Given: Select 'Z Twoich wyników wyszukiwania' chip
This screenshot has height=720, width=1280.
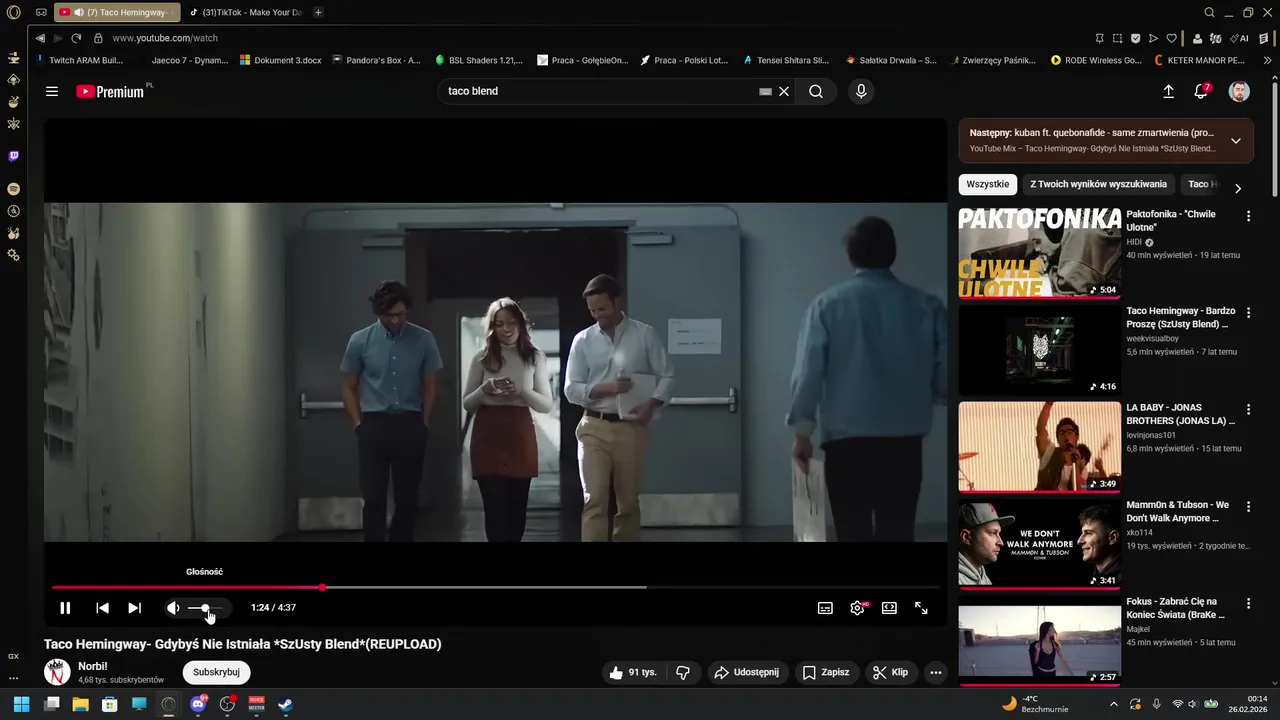Looking at the screenshot, I should point(1098,184).
